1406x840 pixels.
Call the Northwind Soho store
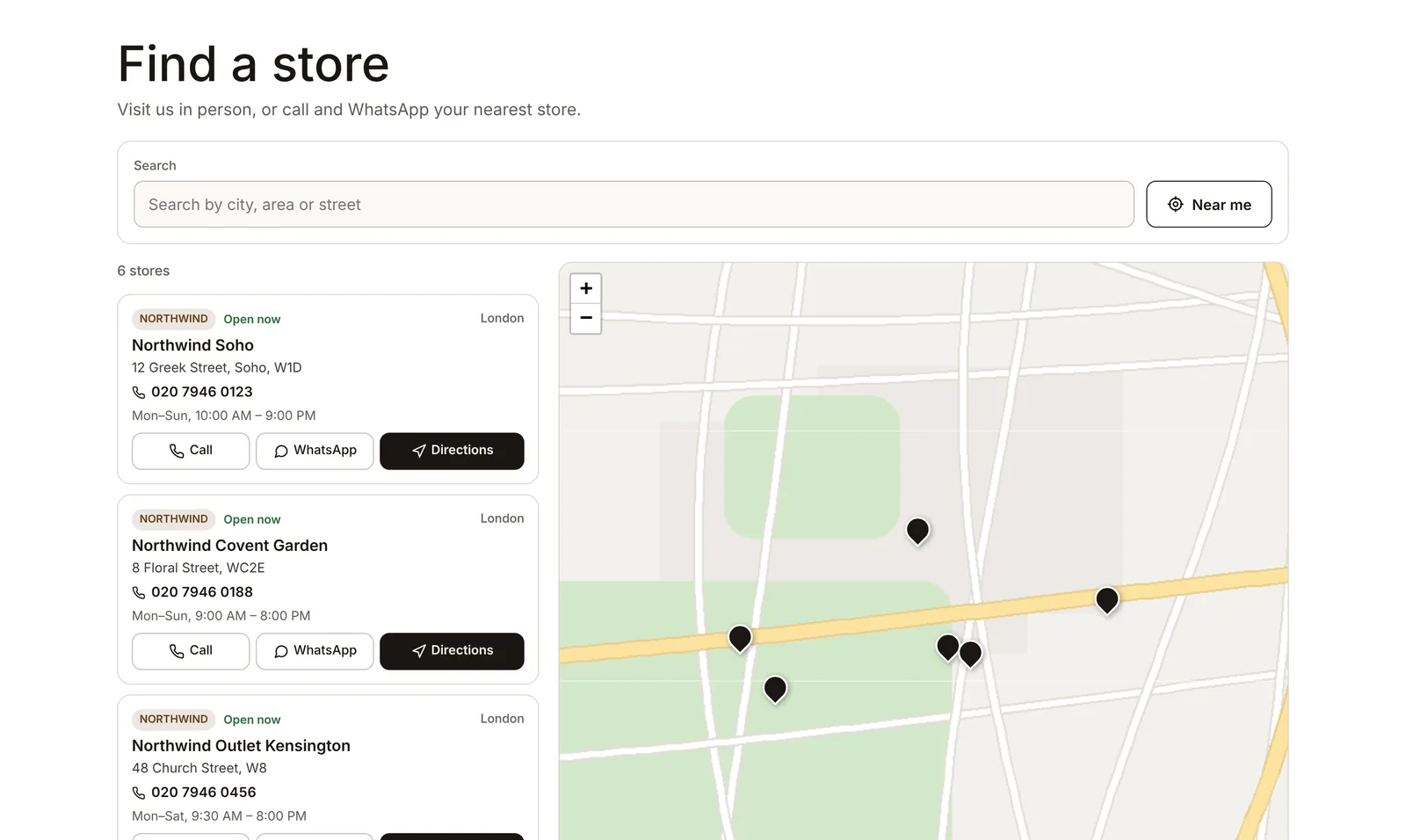pyautogui.click(x=191, y=451)
